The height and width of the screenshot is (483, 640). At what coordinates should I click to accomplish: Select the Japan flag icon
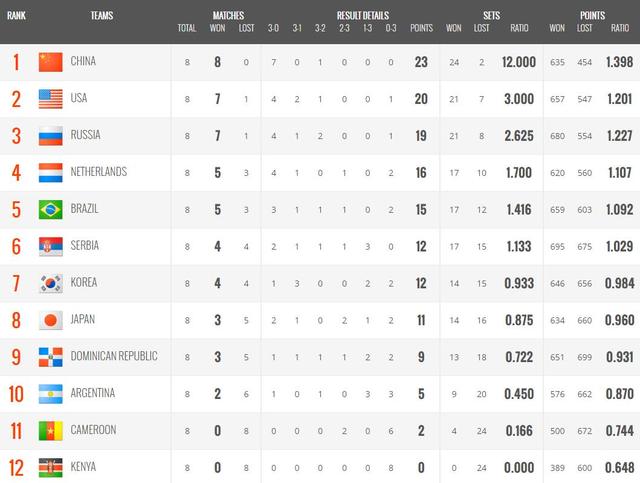coord(50,320)
